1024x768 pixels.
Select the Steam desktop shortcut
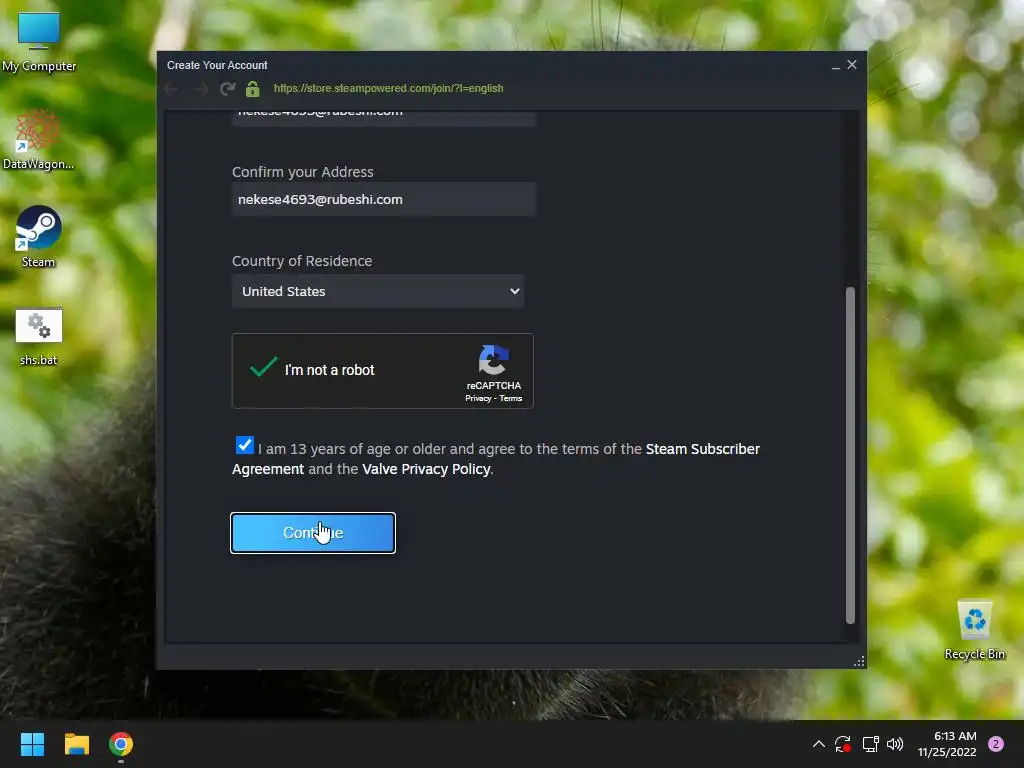pyautogui.click(x=38, y=237)
